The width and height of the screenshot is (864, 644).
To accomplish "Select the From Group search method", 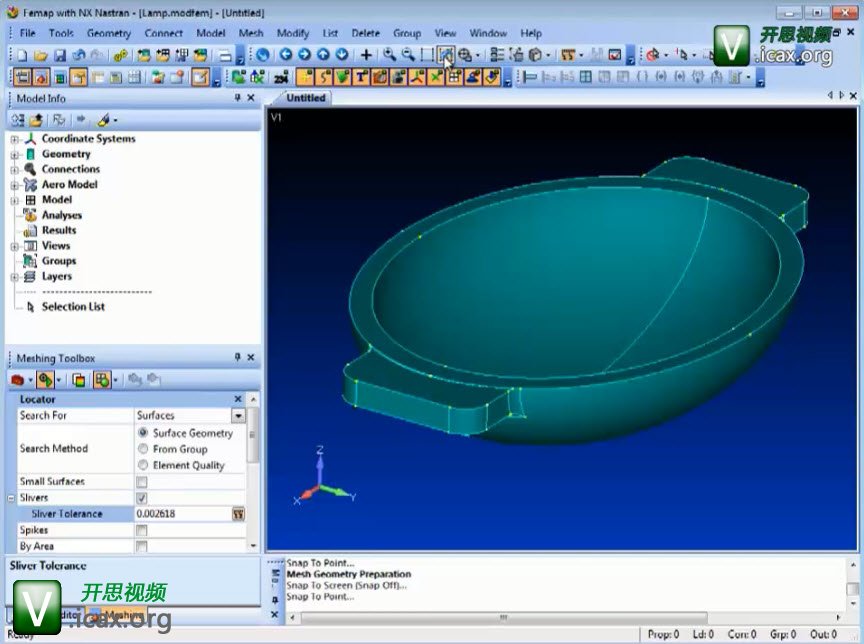I will click(x=143, y=449).
